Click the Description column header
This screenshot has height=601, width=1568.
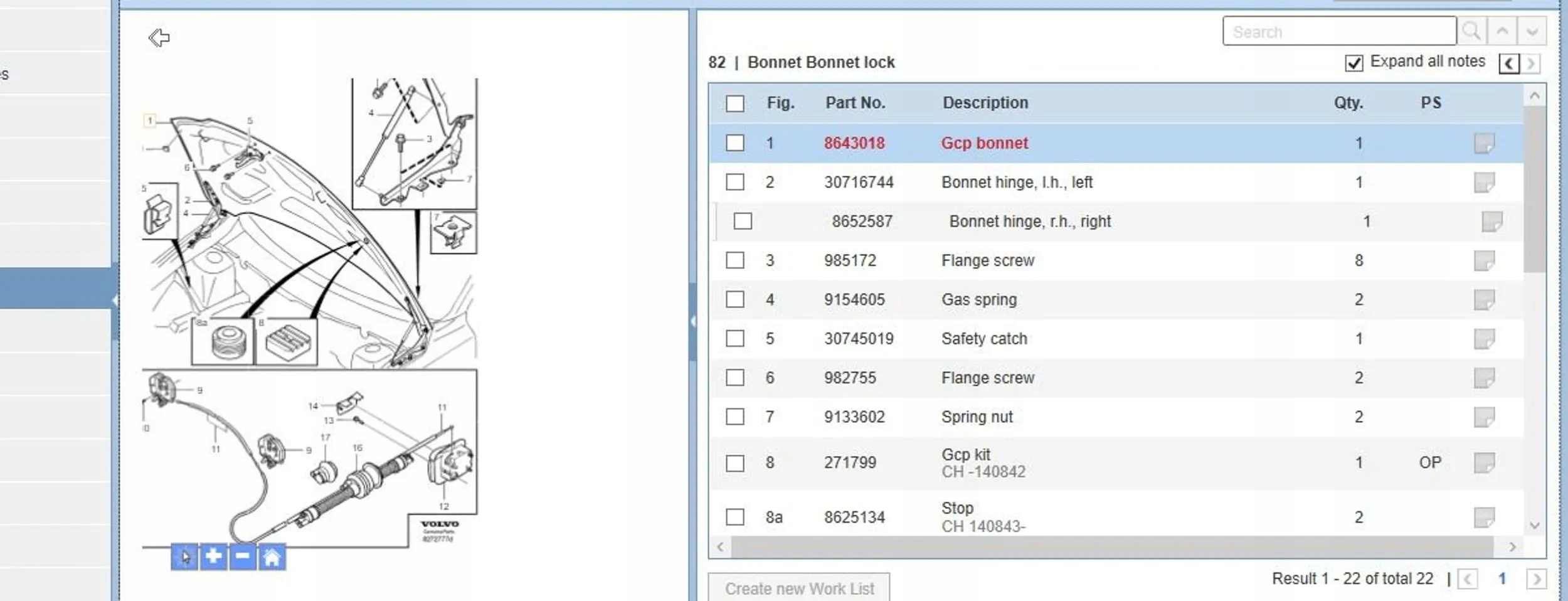point(985,103)
